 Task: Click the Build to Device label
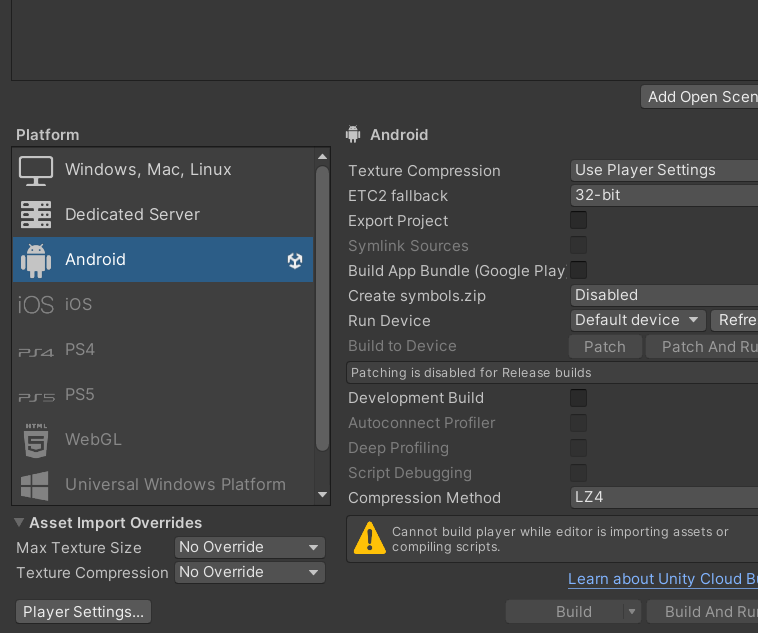[x=402, y=346]
